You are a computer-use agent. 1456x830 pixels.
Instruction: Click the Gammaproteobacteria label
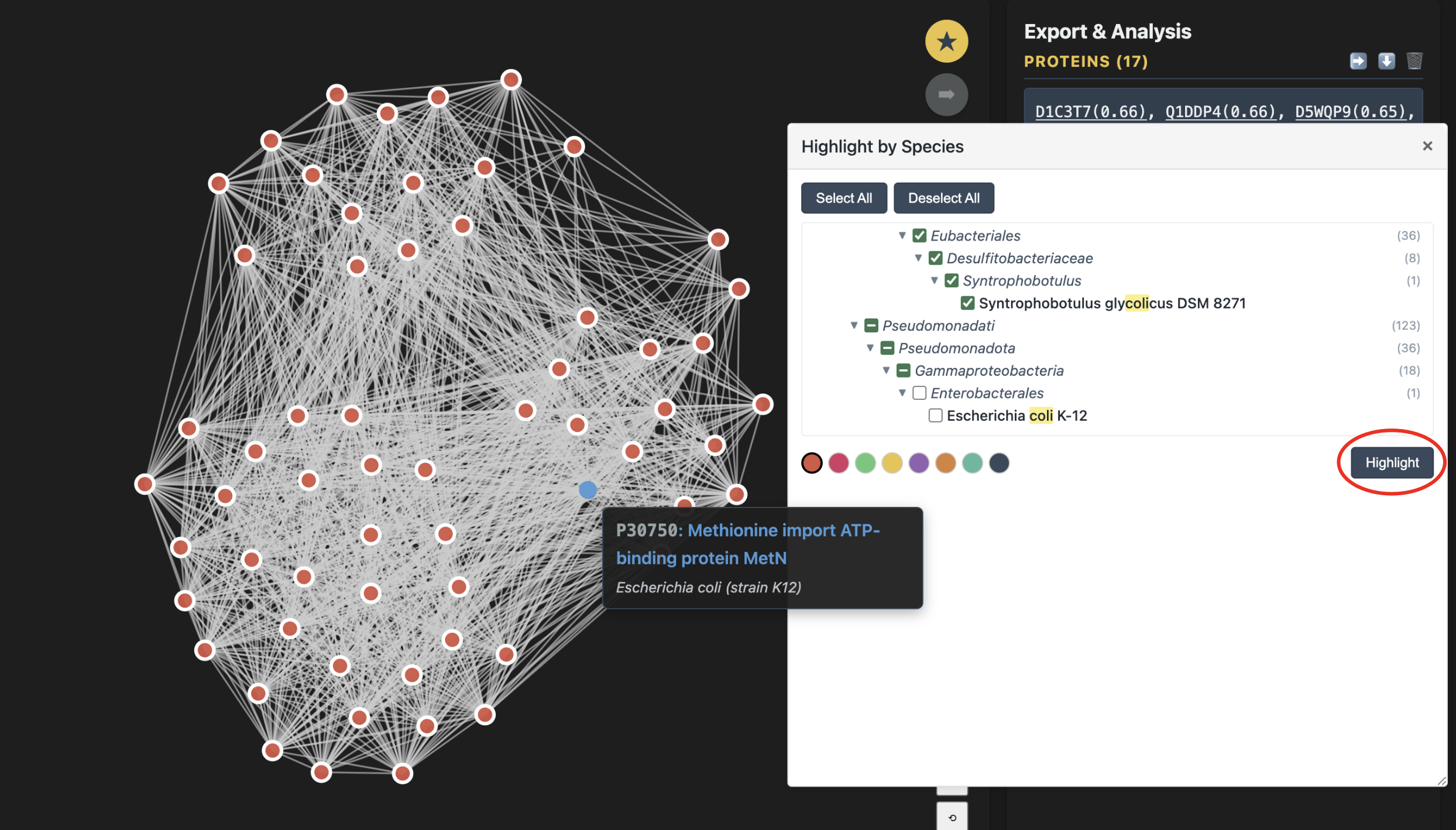tap(989, 371)
